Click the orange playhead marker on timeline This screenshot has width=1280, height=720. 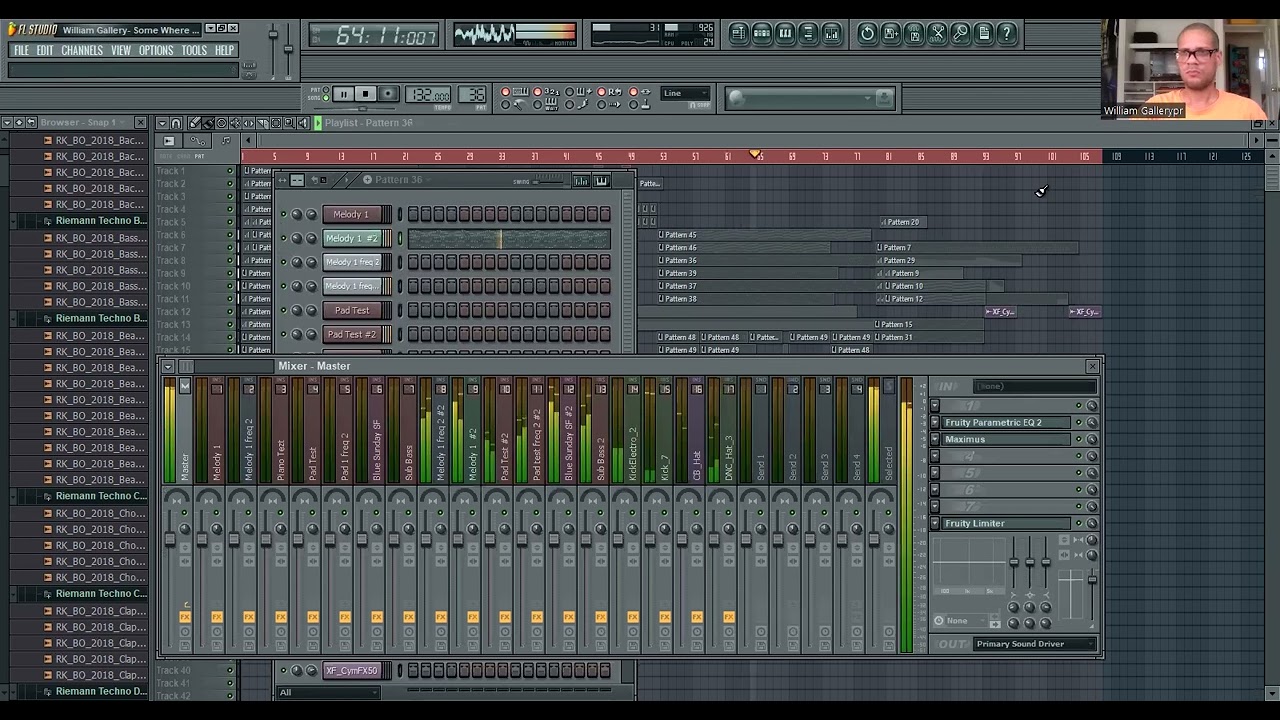[757, 155]
